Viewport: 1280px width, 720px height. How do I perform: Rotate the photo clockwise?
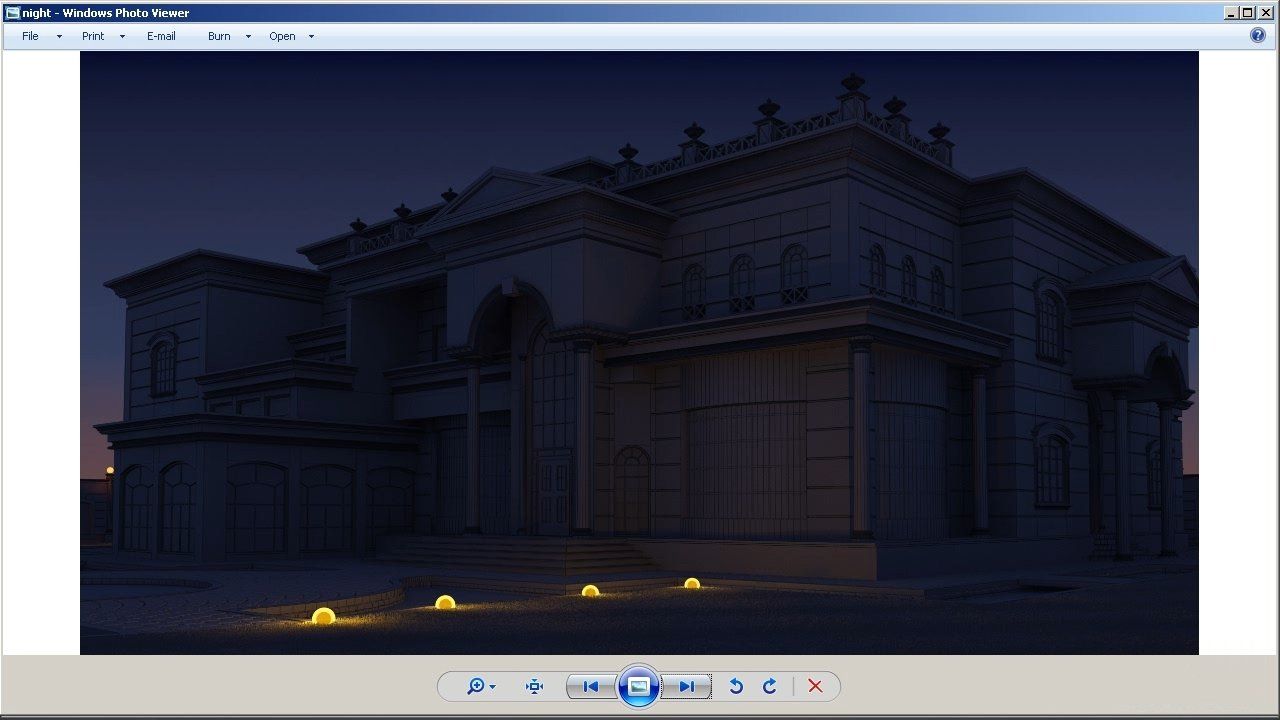point(769,686)
